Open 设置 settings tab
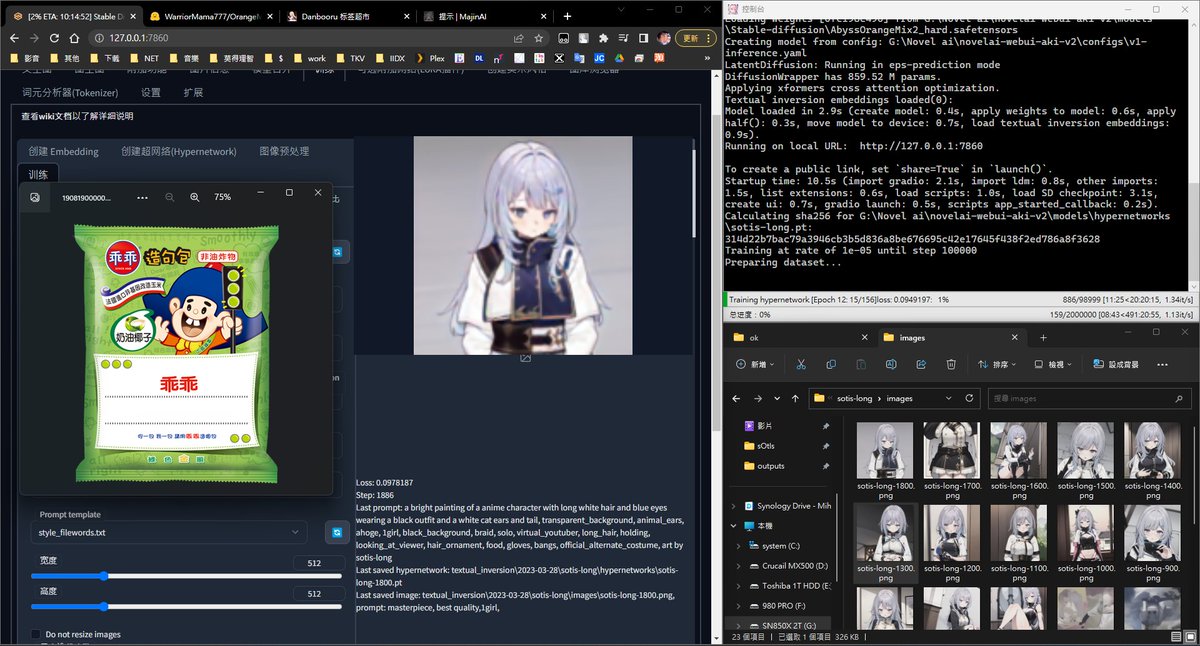 click(151, 92)
